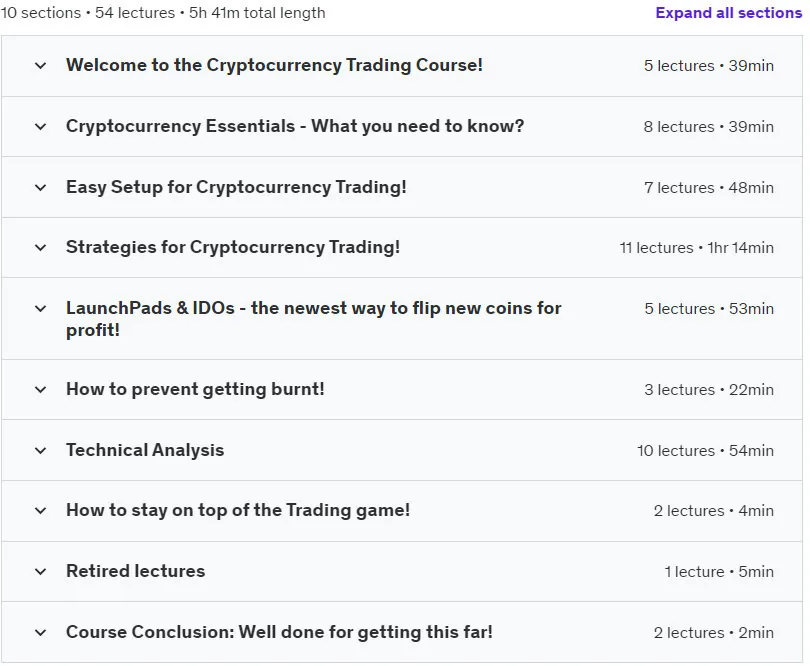Image resolution: width=810 pixels, height=666 pixels.
Task: Click the 5 lectures • 53min label
Action: point(709,308)
